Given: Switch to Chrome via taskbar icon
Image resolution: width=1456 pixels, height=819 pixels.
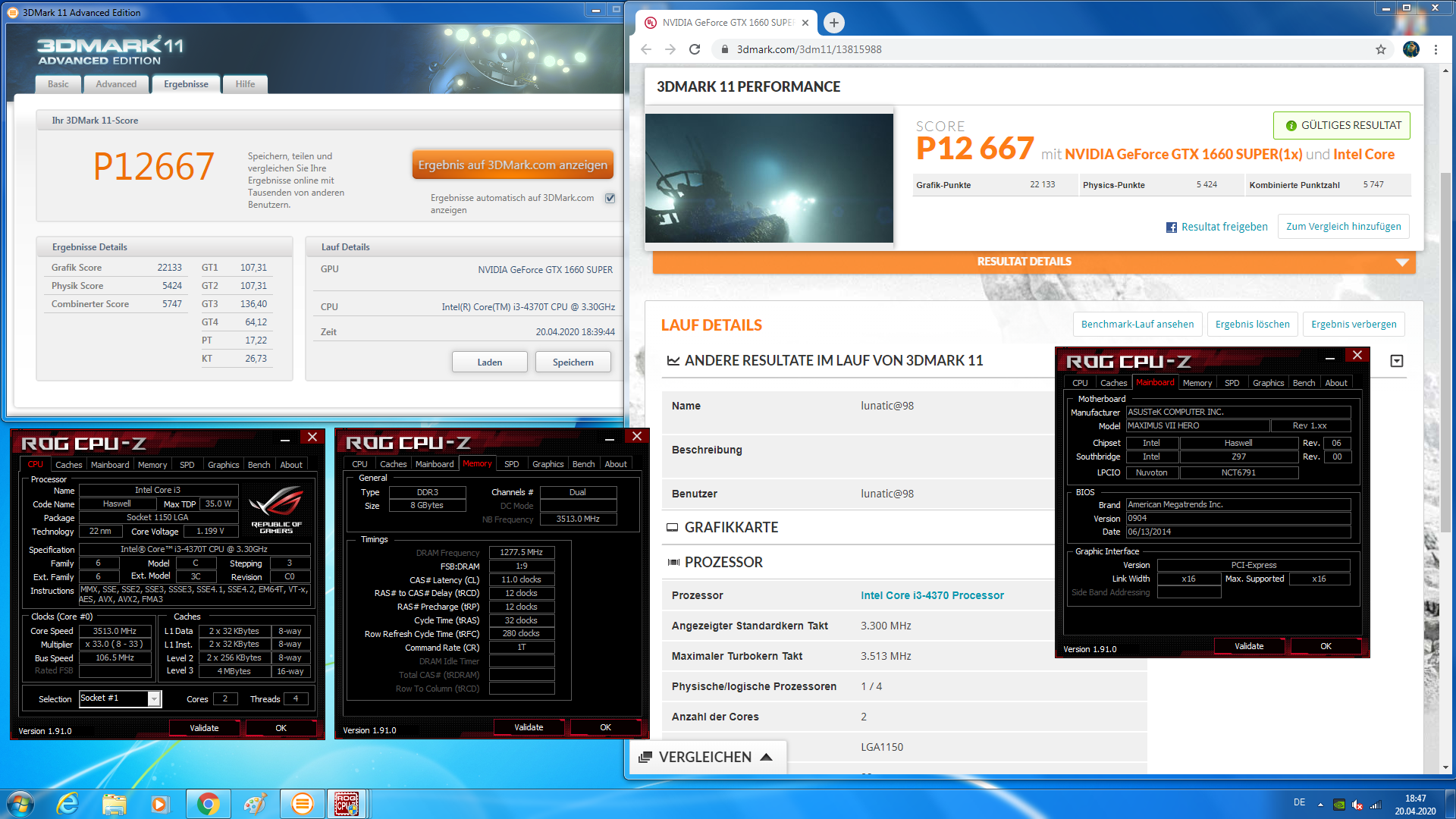Looking at the screenshot, I should [208, 804].
